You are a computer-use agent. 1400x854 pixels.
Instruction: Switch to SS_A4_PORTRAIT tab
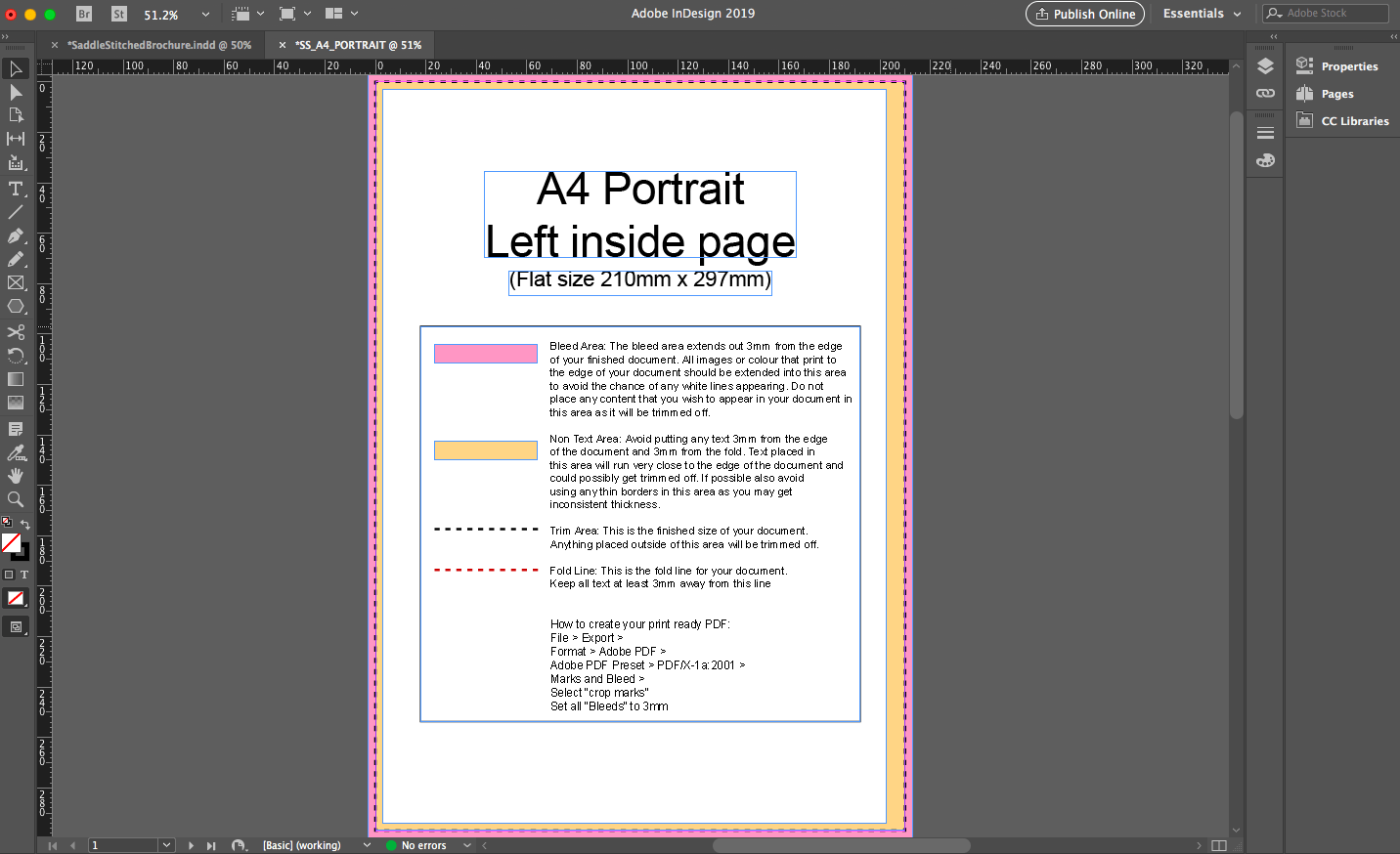[359, 45]
